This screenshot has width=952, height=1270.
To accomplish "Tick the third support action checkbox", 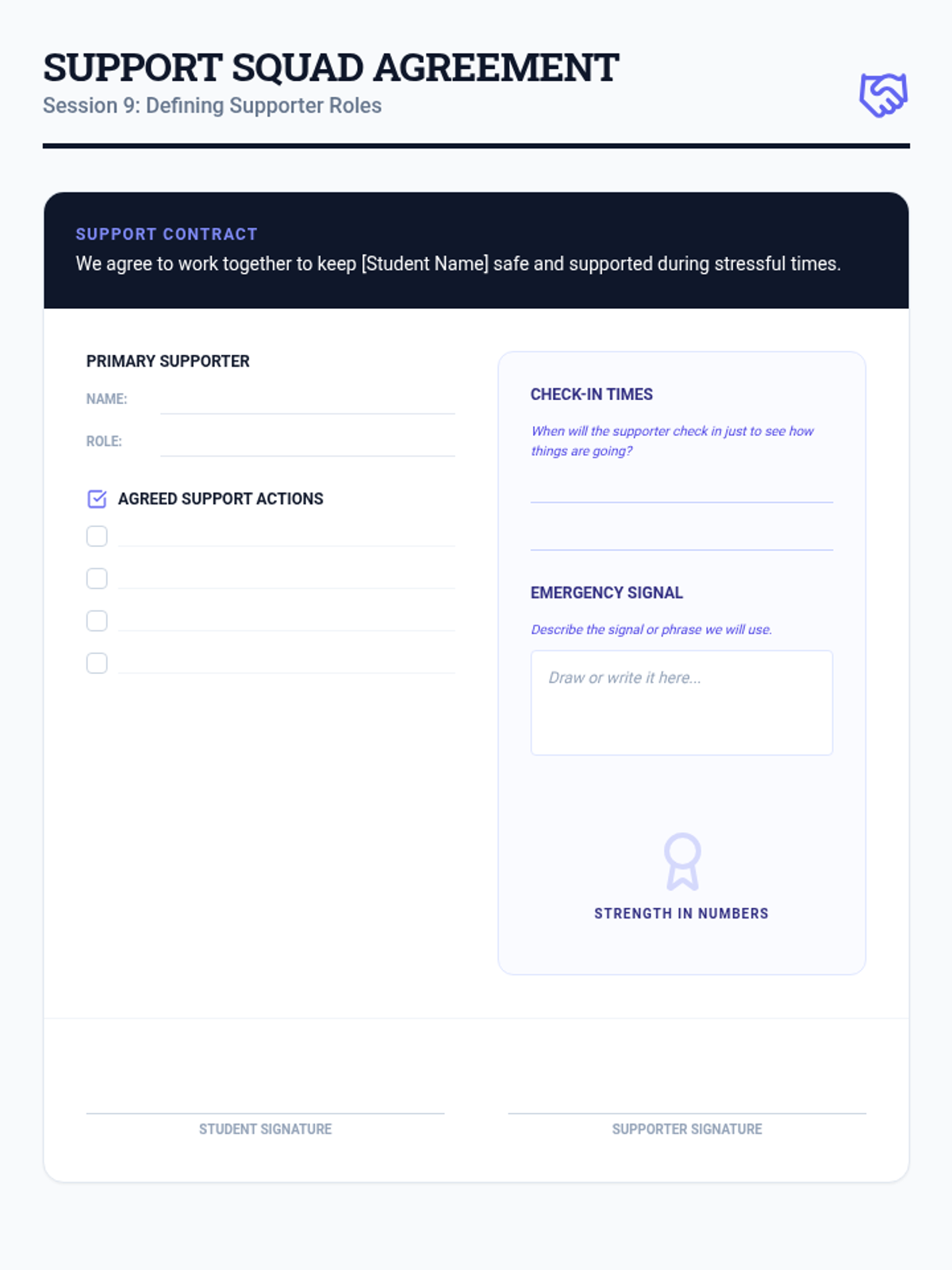I will click(97, 621).
